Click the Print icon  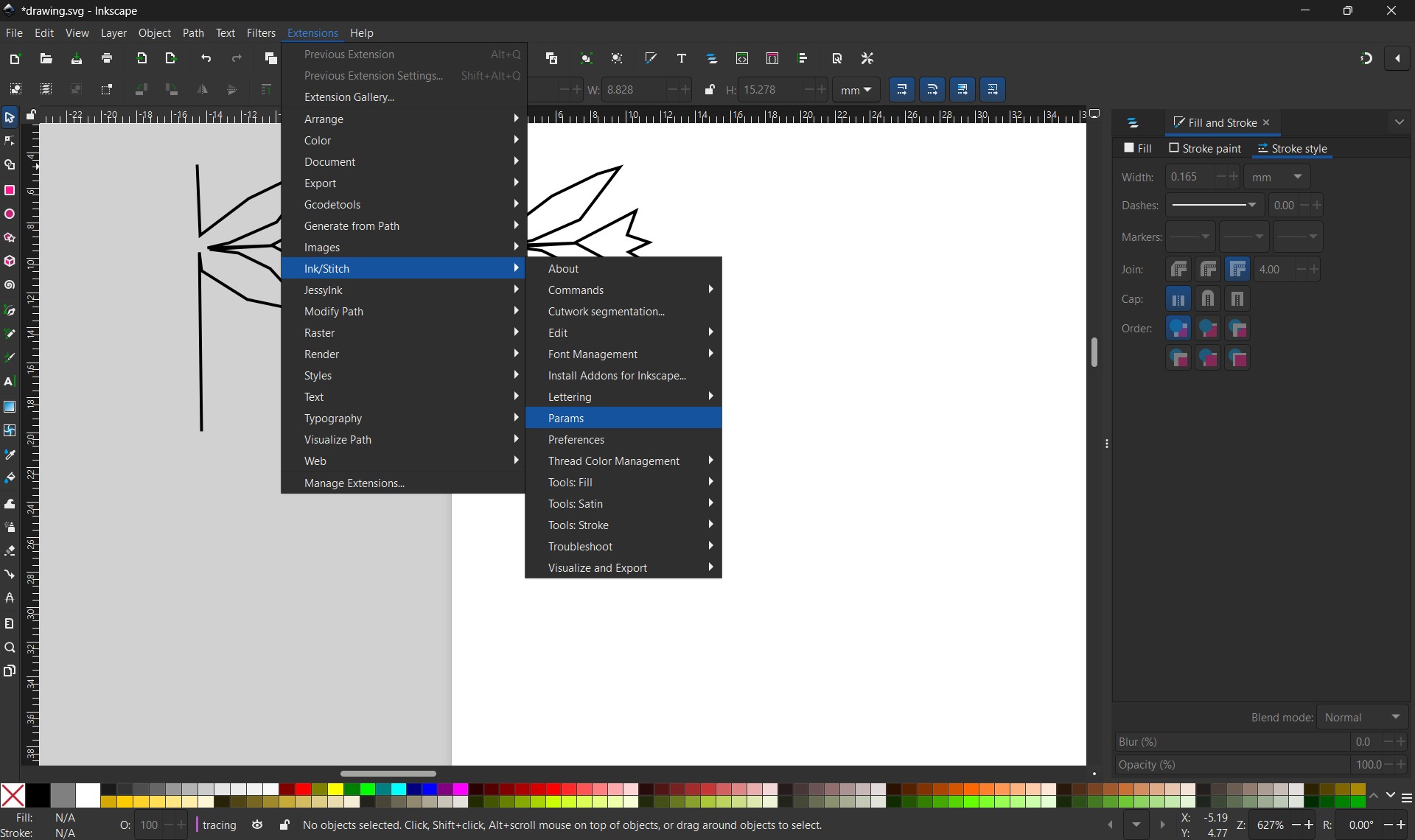click(107, 58)
